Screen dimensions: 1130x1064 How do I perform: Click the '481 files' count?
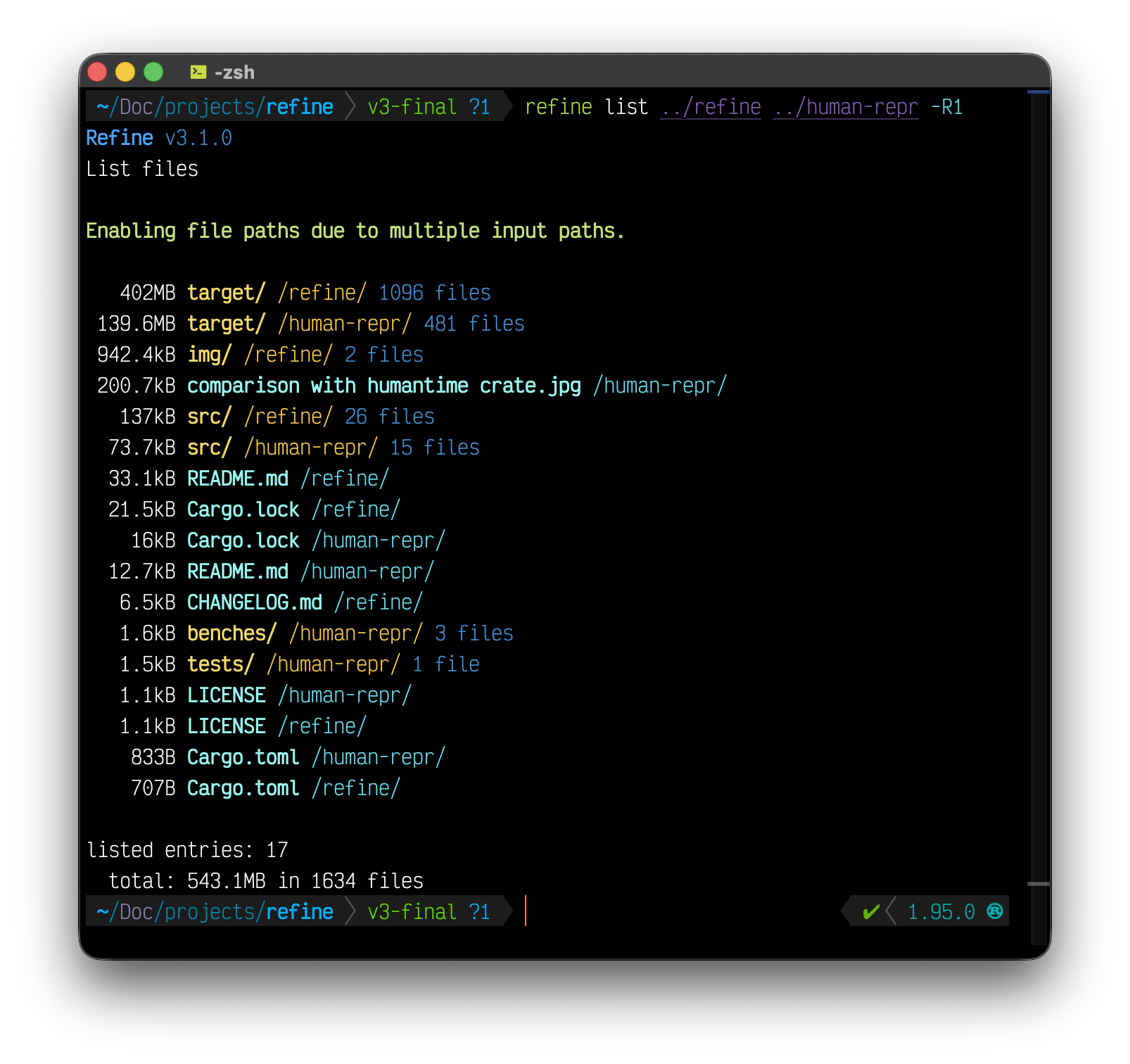click(474, 324)
